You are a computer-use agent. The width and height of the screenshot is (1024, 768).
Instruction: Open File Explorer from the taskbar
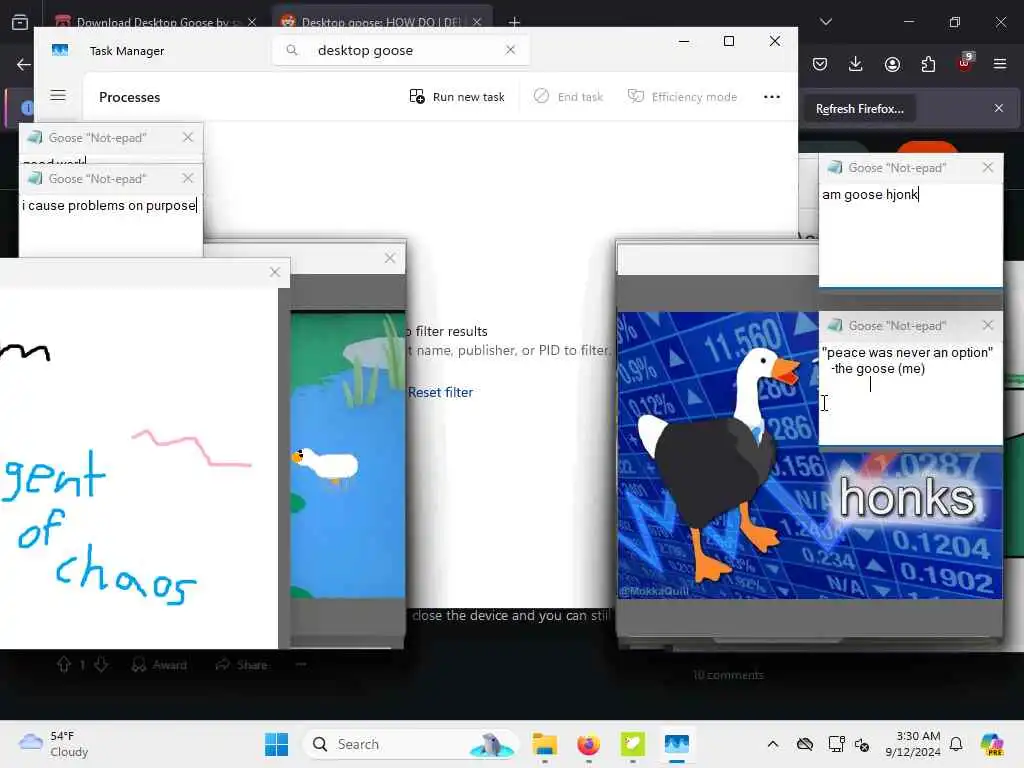545,744
